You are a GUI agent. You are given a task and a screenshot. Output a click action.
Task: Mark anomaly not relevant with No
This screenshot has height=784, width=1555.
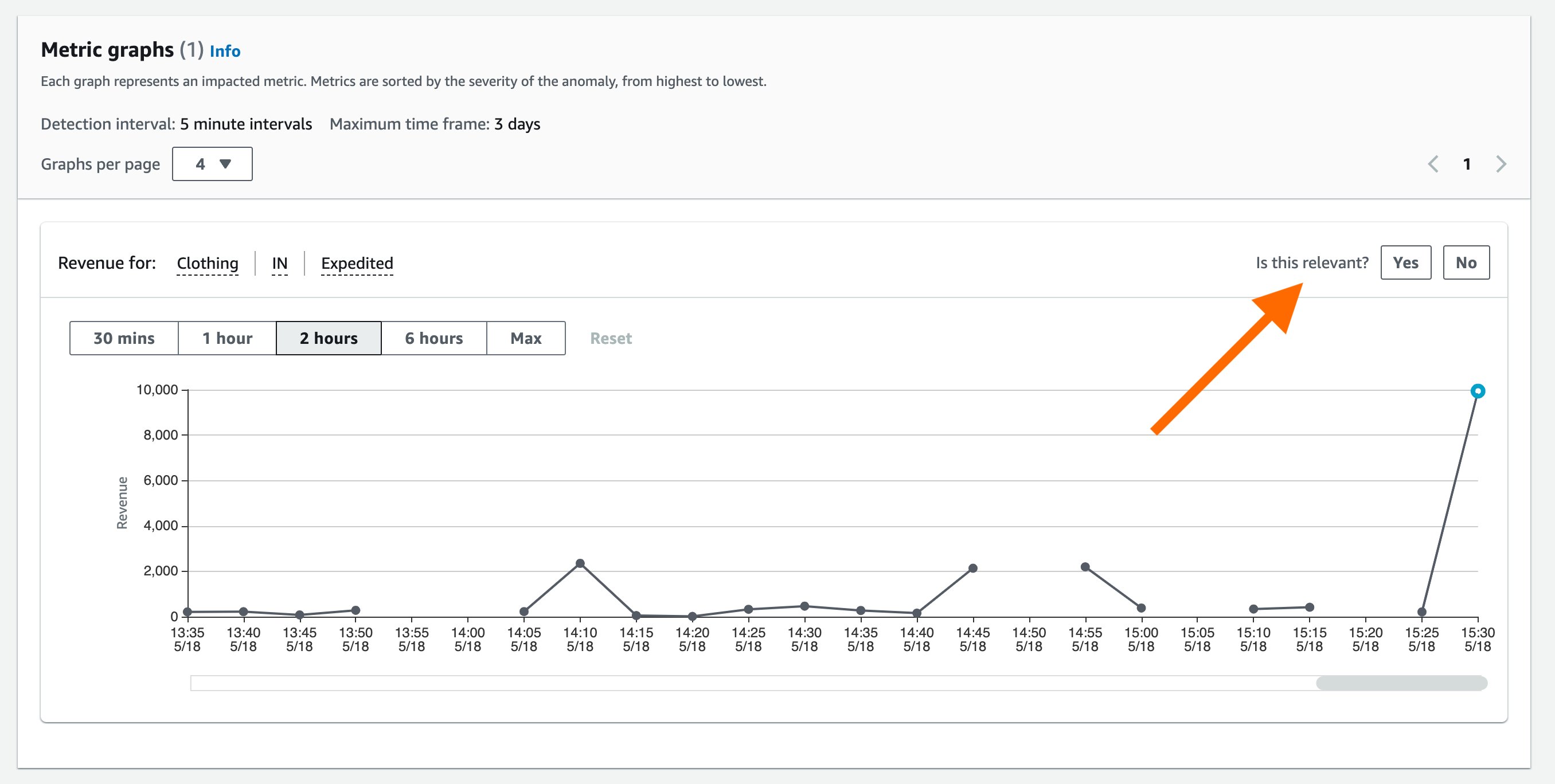[x=1466, y=262]
